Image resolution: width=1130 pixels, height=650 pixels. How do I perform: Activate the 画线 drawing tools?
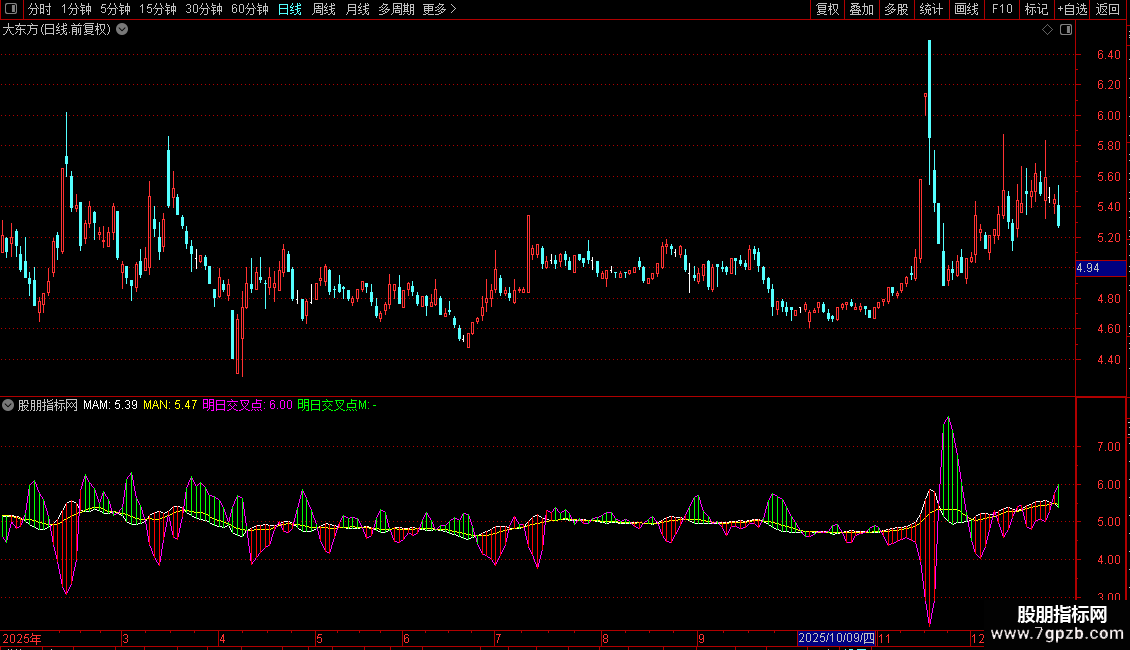(x=966, y=9)
